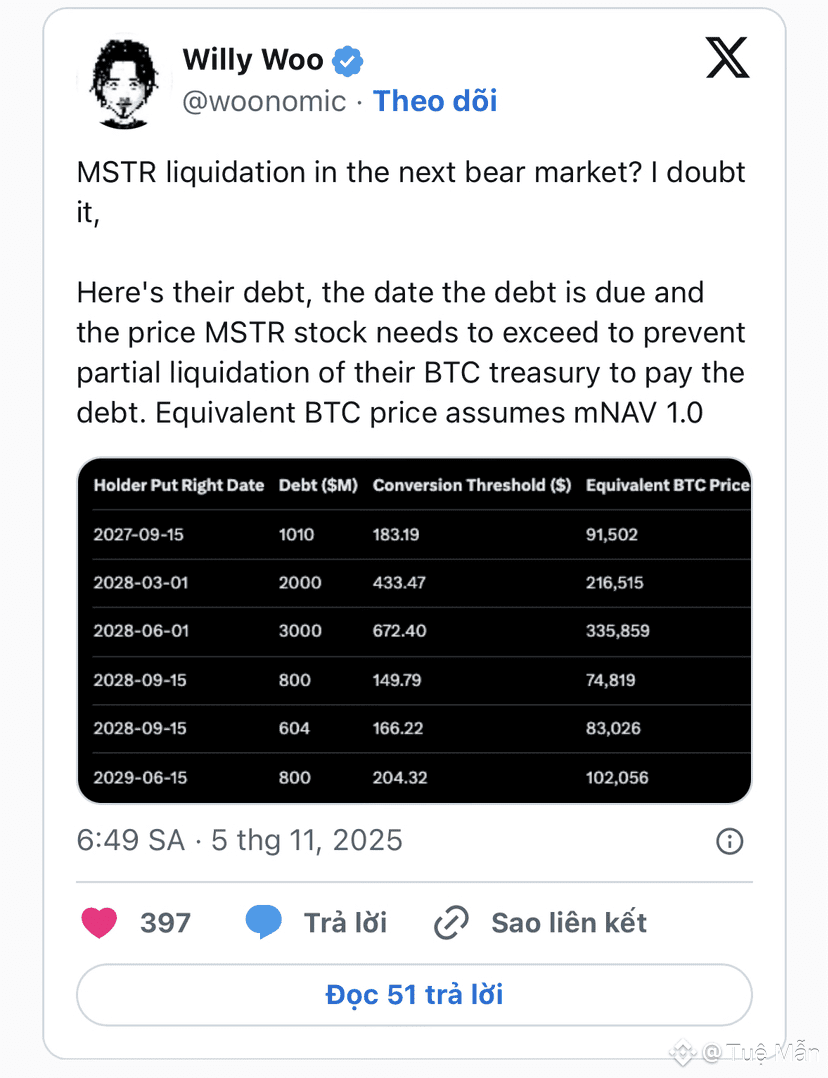Open the X logo link
828x1078 pixels.
tap(727, 58)
